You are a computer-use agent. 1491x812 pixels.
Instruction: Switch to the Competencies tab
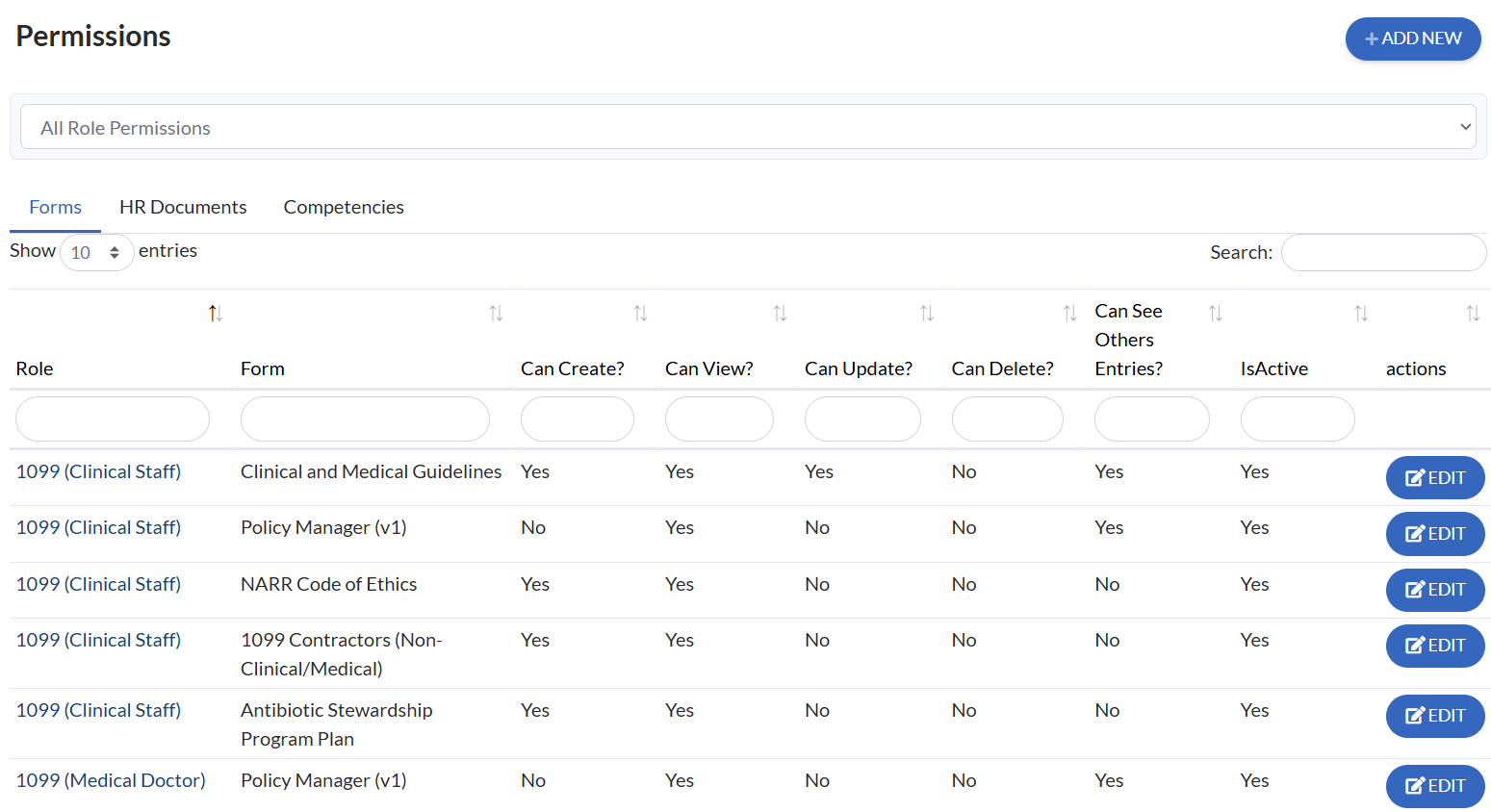(344, 208)
